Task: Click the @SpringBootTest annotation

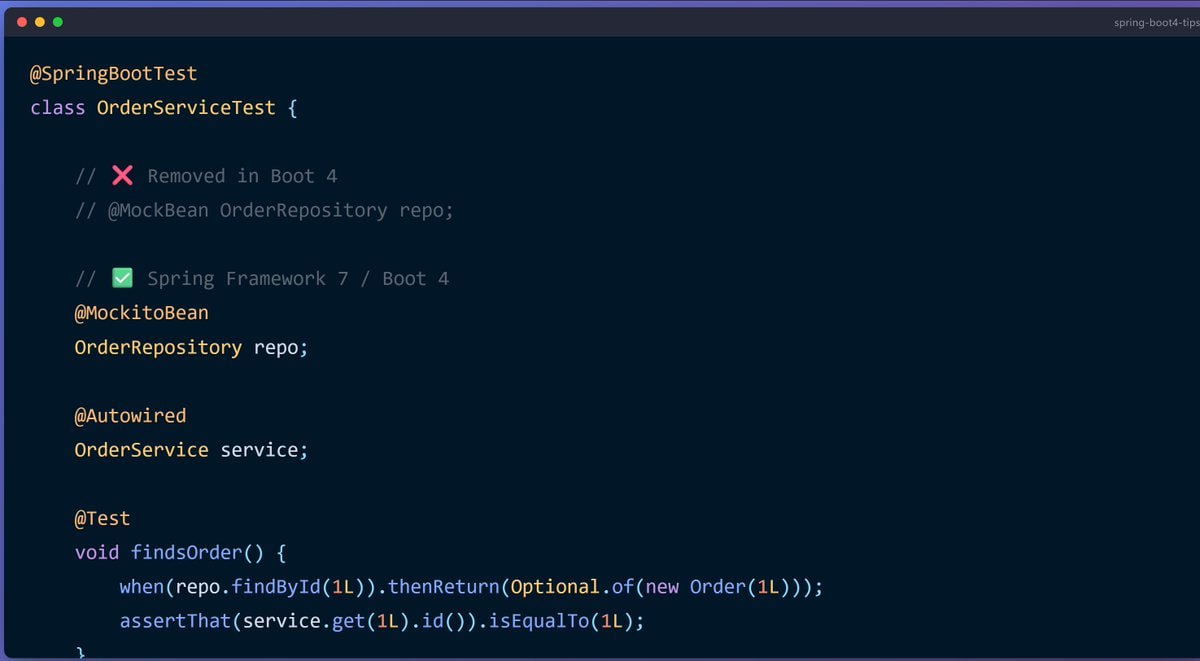Action: [114, 74]
